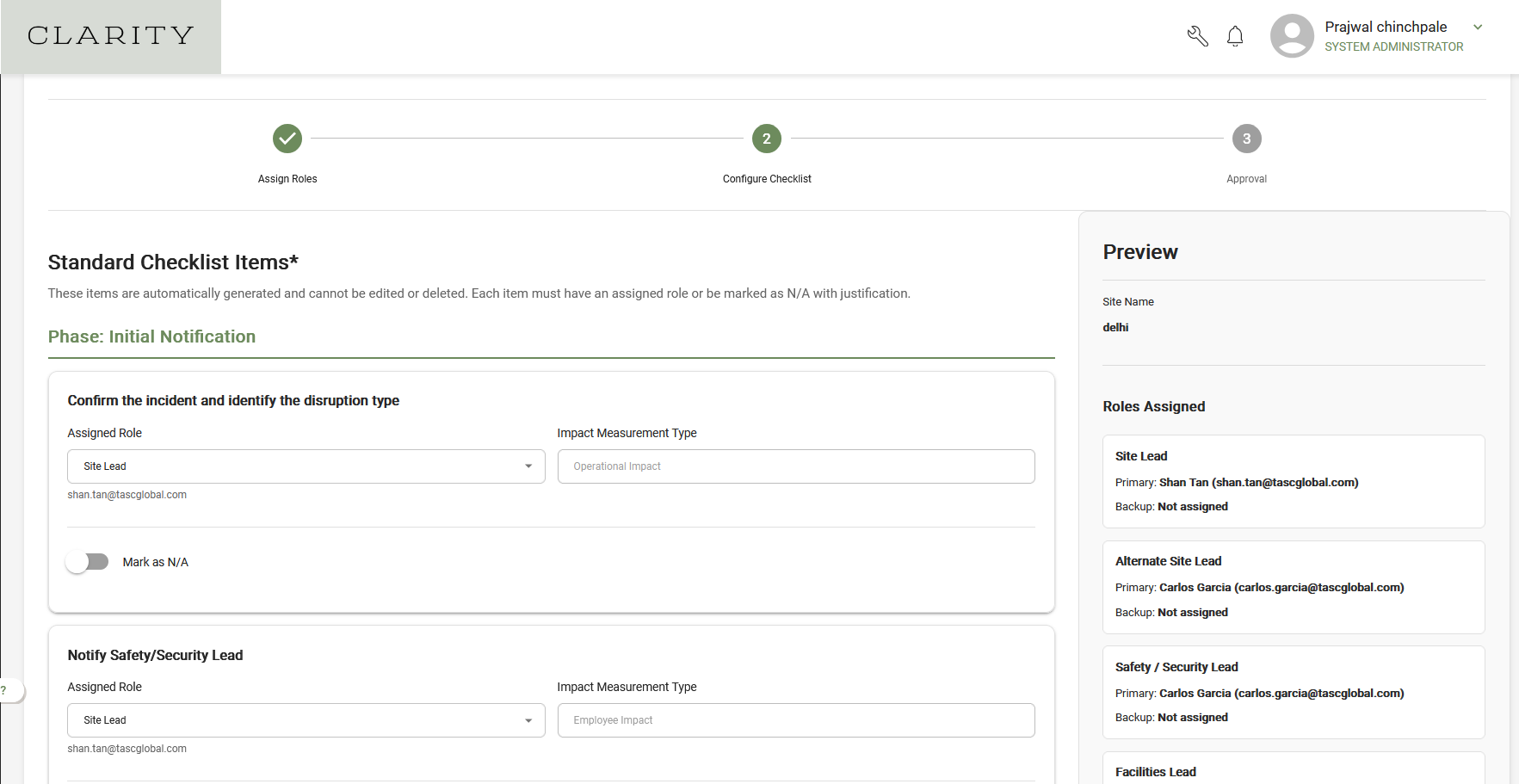This screenshot has height=784, width=1519.
Task: Click Carlos Garcia under Alternate Site Lead
Action: [x=1281, y=588]
